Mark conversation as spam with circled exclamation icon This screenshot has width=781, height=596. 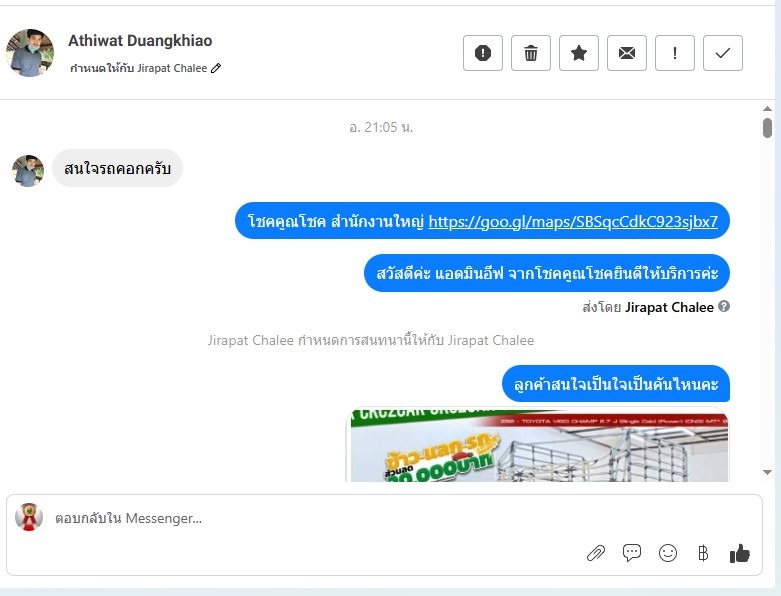[483, 53]
